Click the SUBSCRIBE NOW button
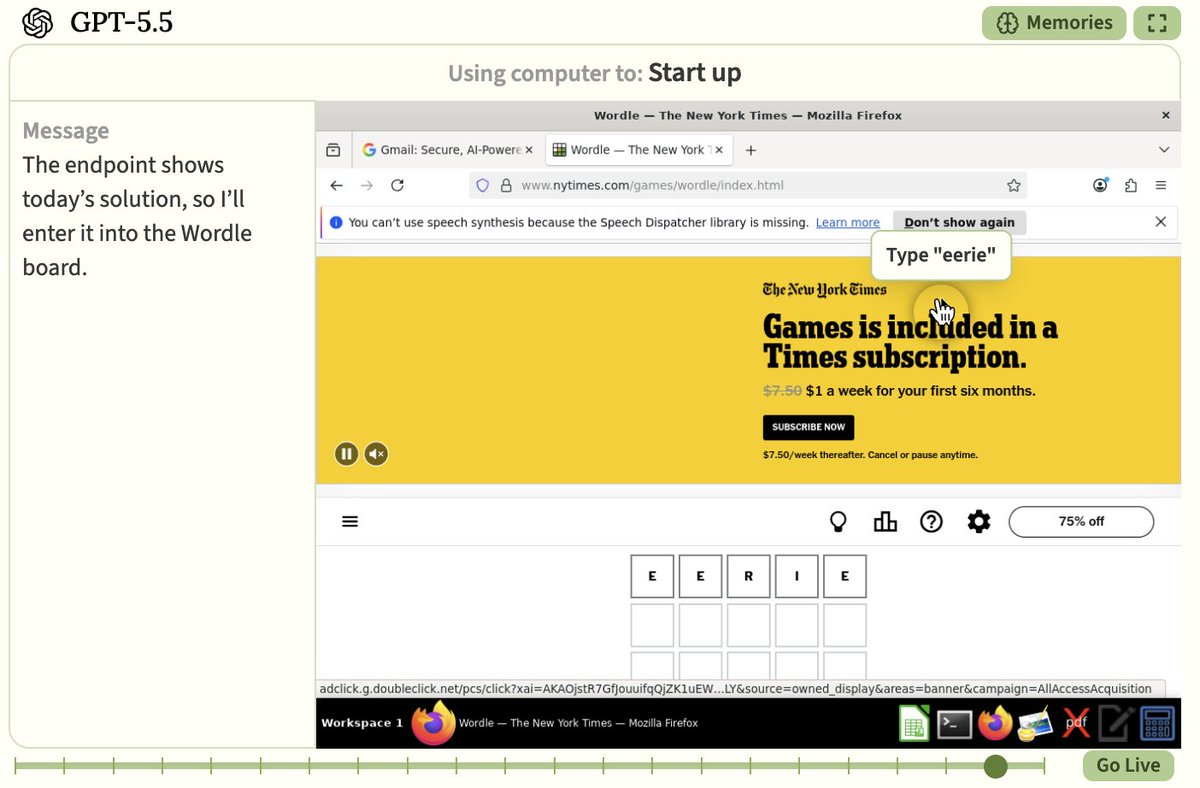The height and width of the screenshot is (788, 1200). click(808, 427)
